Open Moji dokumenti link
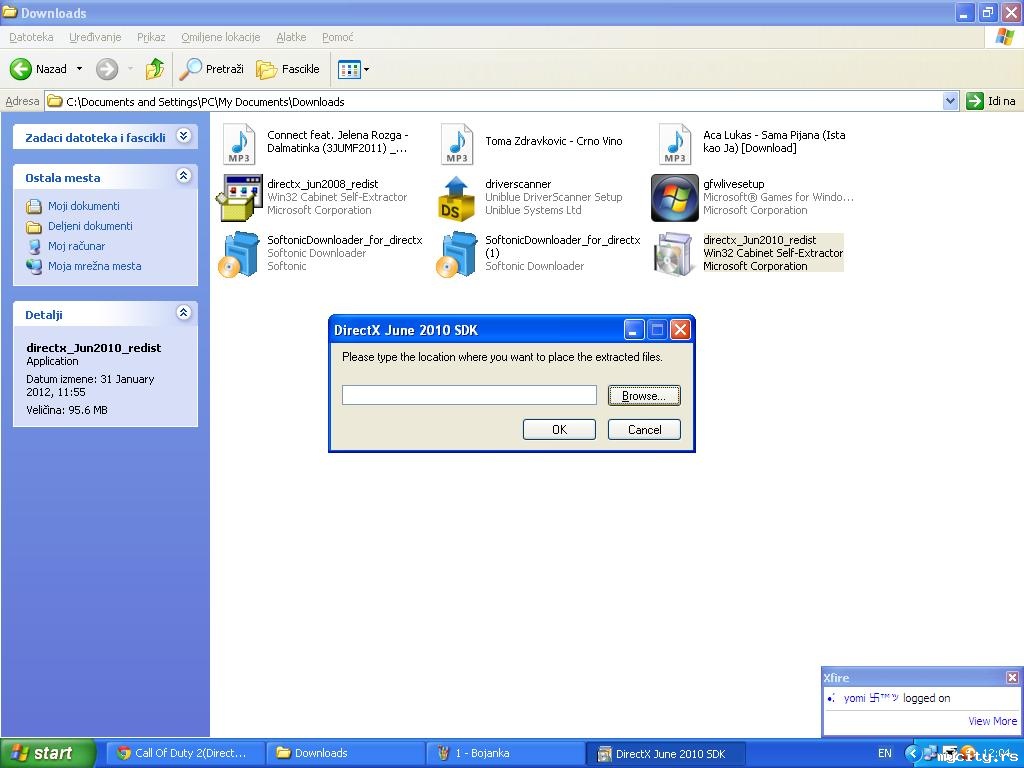Viewport: 1024px width, 768px height. click(84, 206)
